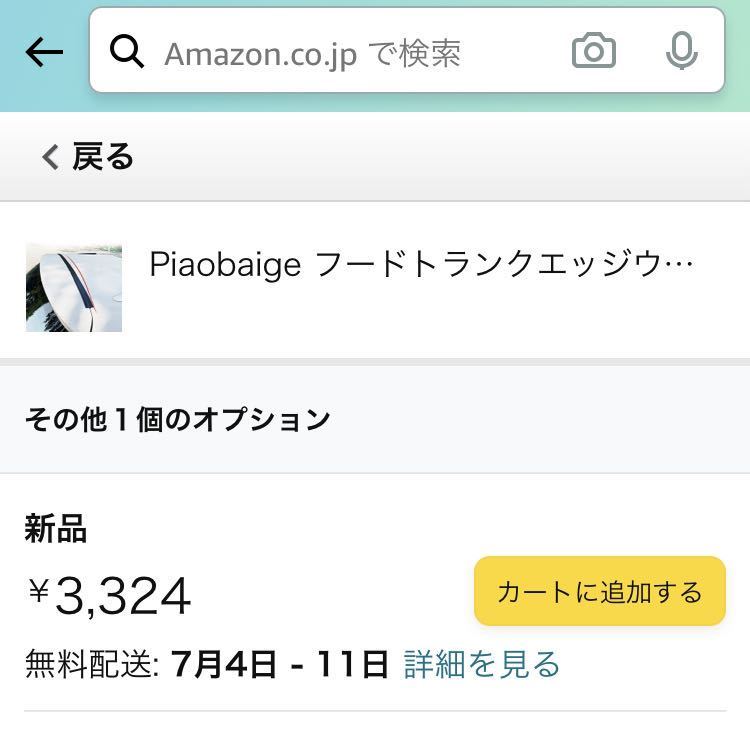Viewport: 750px width, 735px height.
Task: Click the offer row divider under shipping info
Action: pos(375,711)
